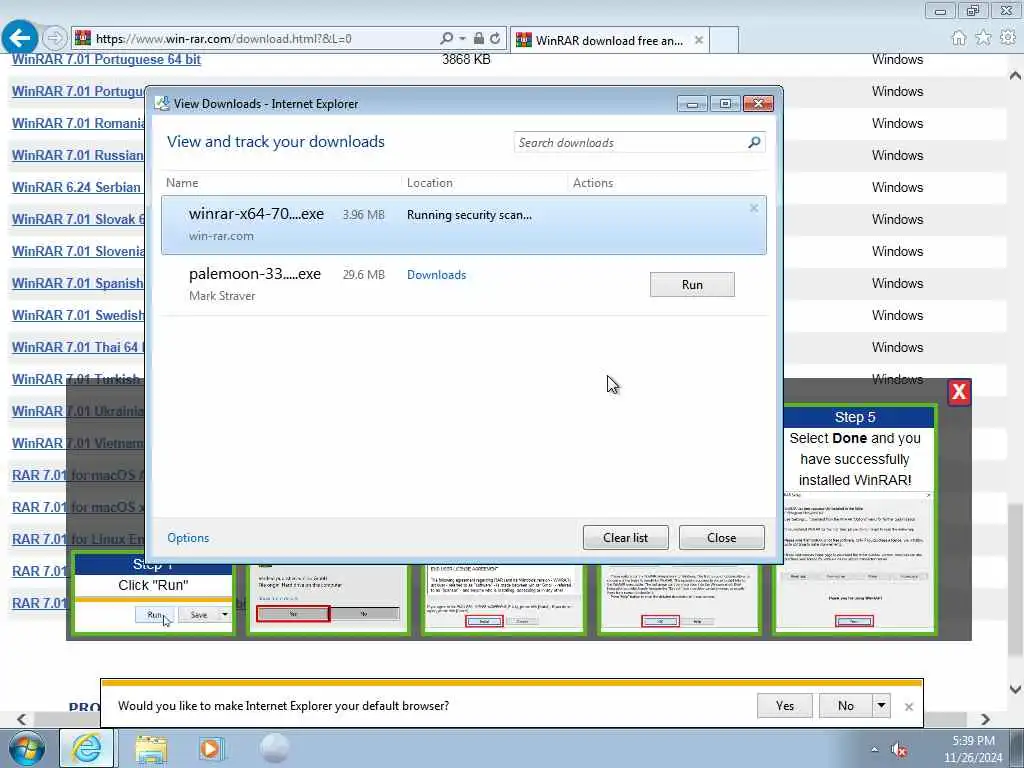Click Actions column header

593,183
